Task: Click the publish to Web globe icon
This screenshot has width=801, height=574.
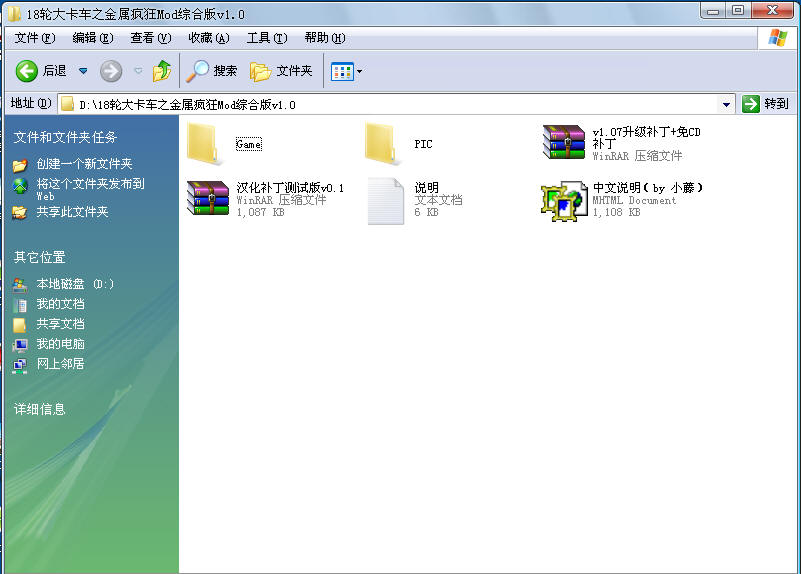Action: pos(20,186)
